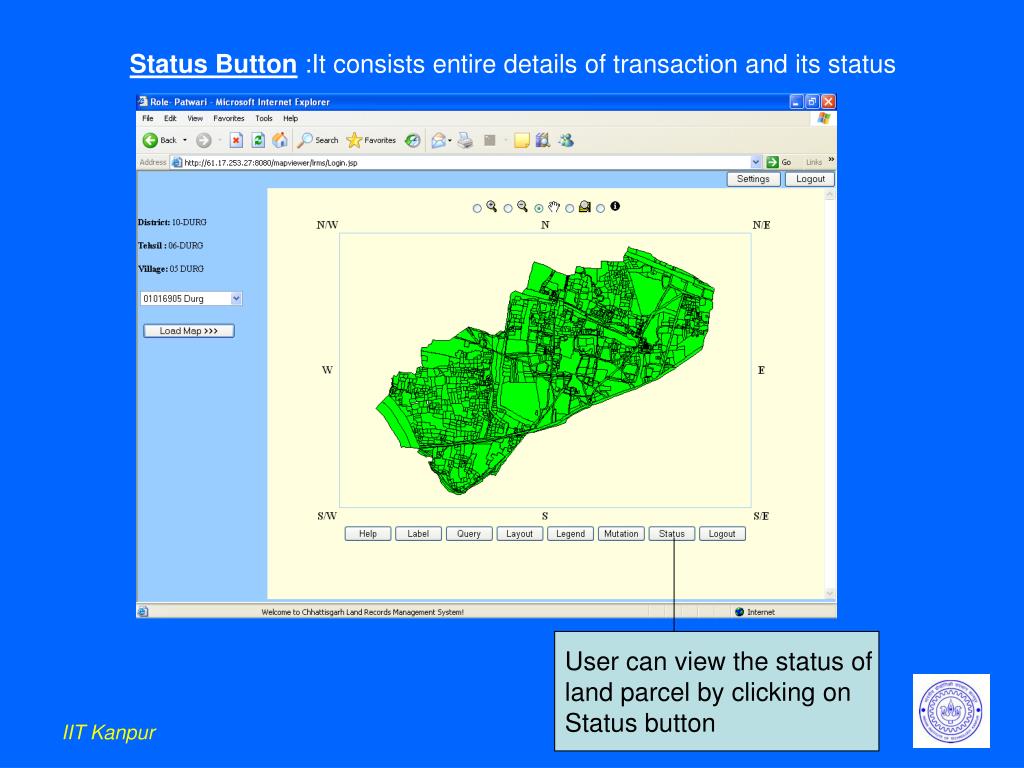Select the full-extent map tool icon
The width and height of the screenshot is (1024, 768).
(585, 207)
